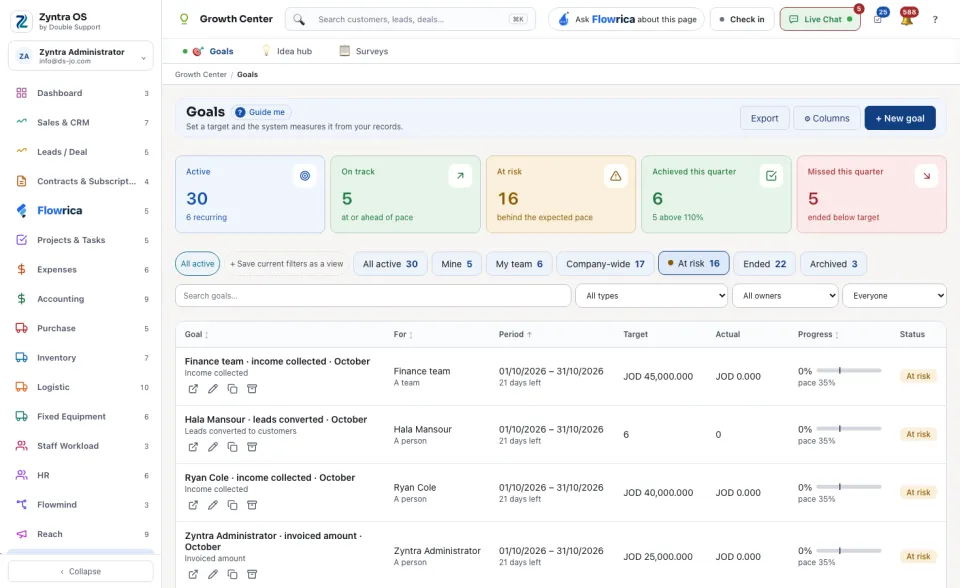This screenshot has height=588, width=960.
Task: Edit the Zyntra Administrator invoiced amount goal
Action: 212,575
